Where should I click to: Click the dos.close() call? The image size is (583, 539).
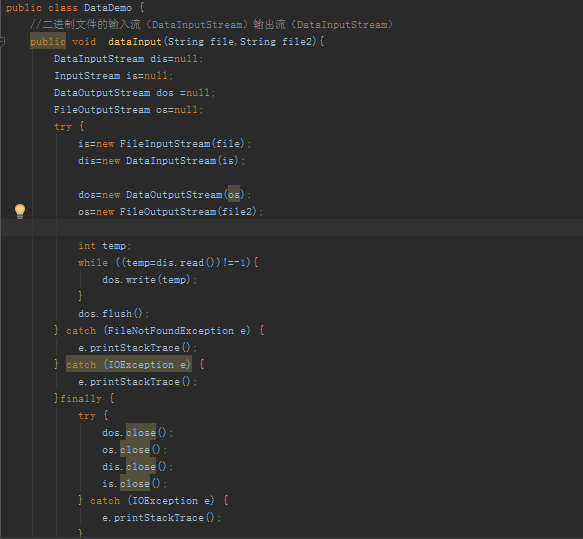click(138, 433)
